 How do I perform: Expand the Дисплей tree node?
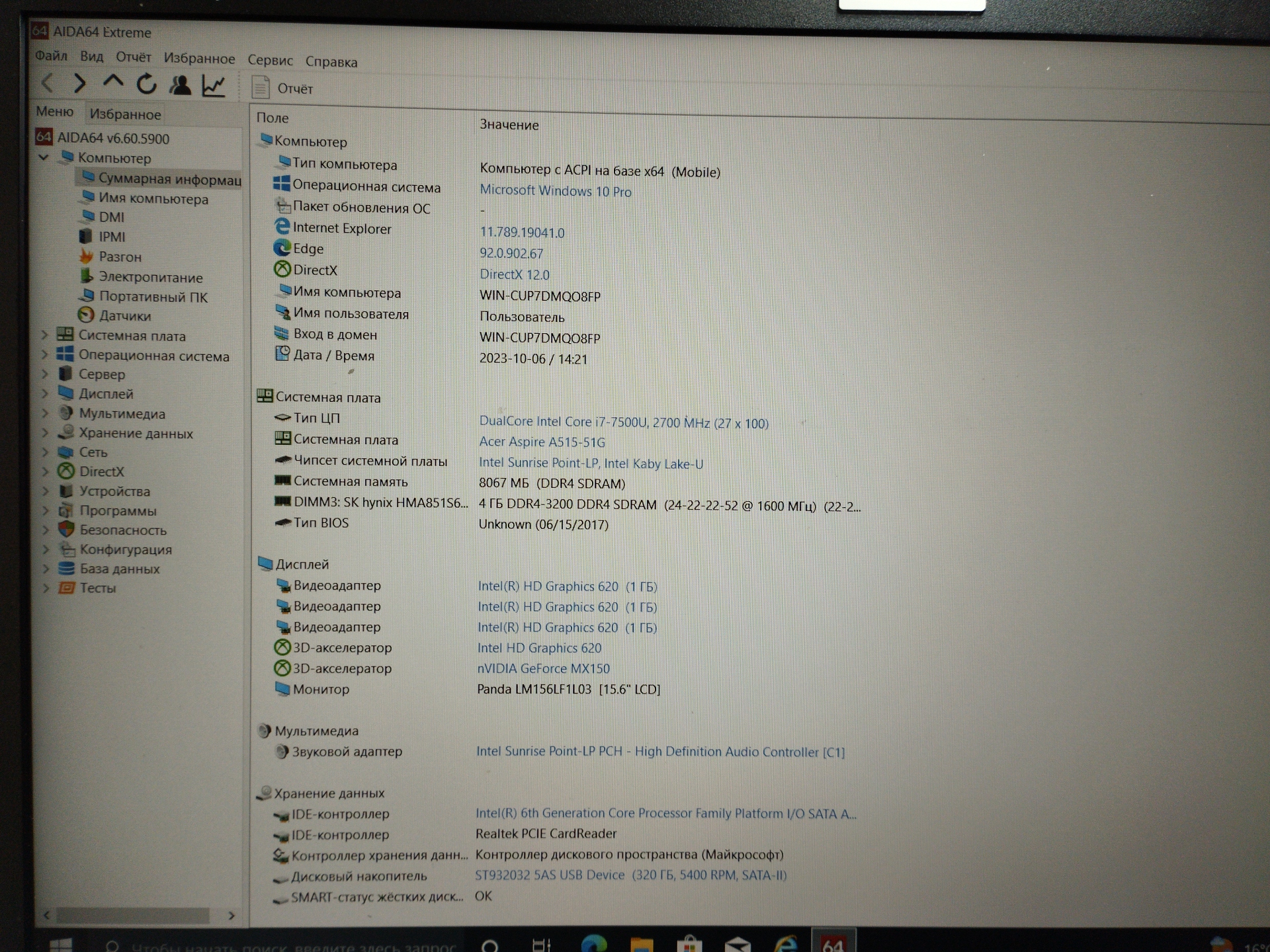point(45,394)
